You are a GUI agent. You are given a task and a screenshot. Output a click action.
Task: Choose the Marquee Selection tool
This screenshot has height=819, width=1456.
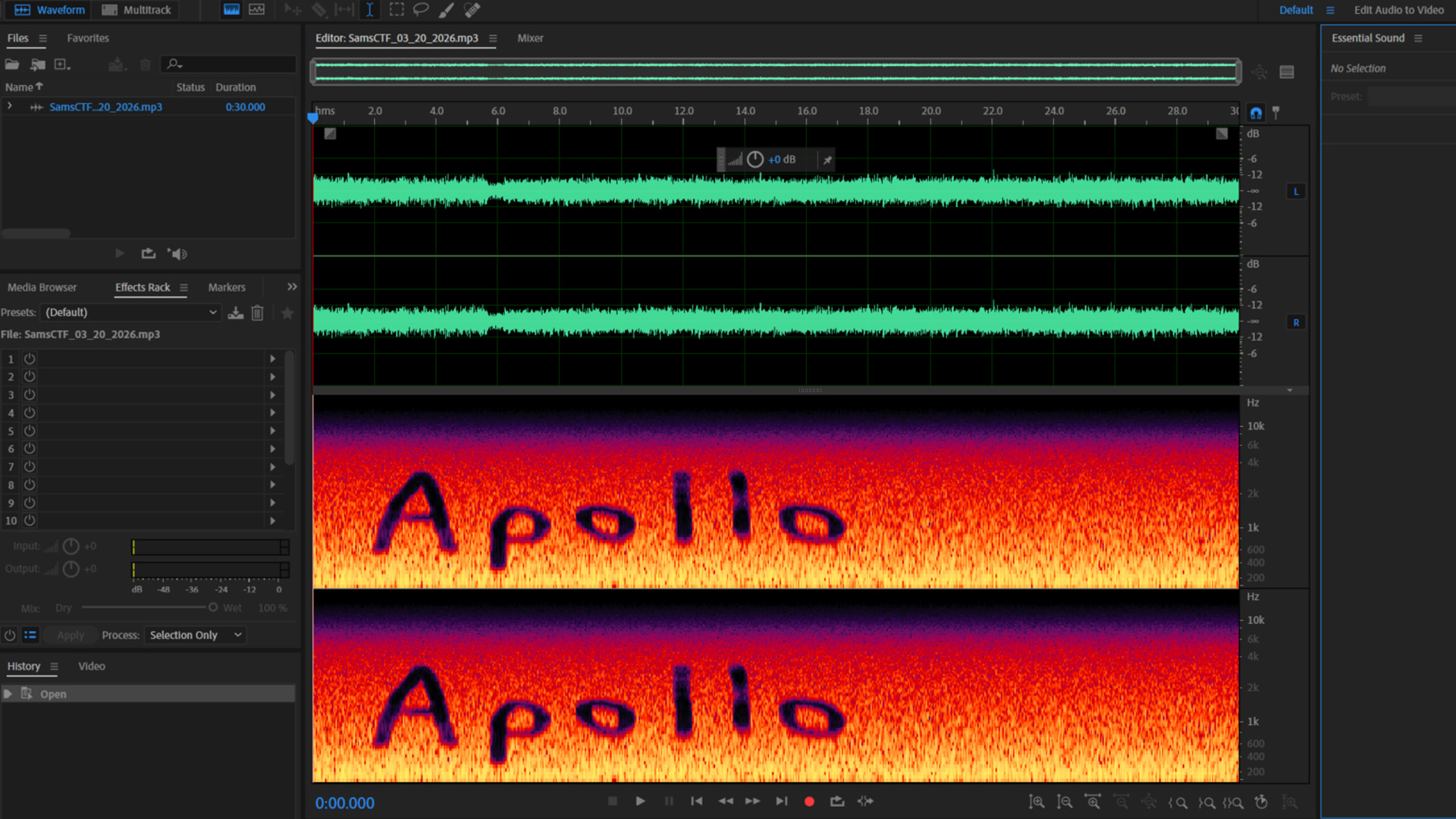tap(396, 10)
